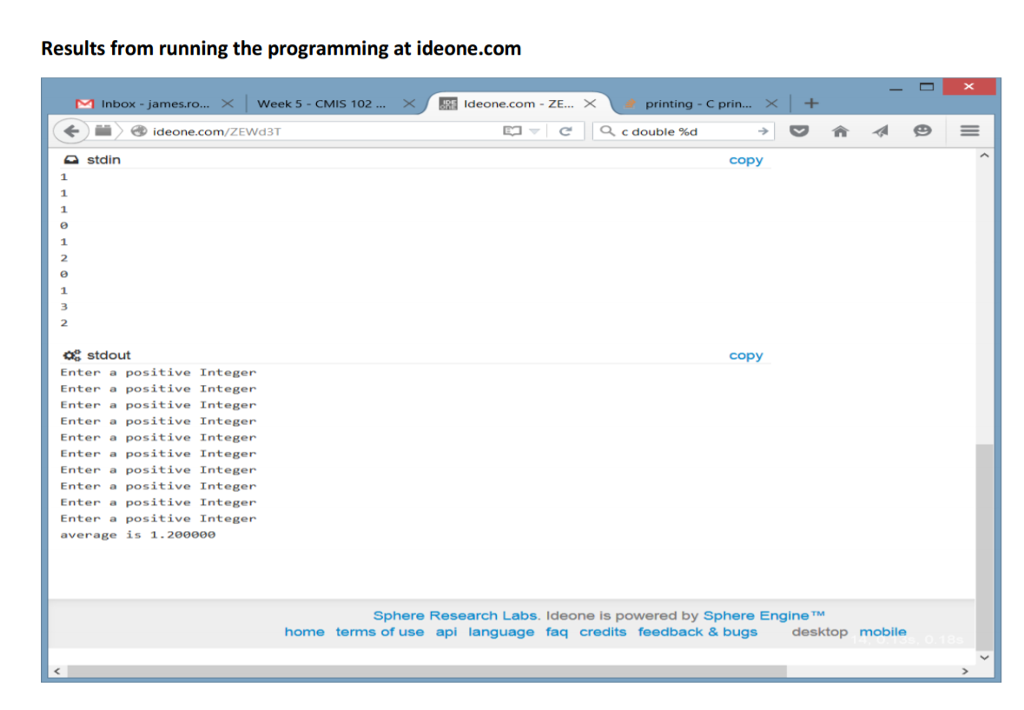This screenshot has height=710, width=1024.
Task: Copy the stdin contents
Action: [x=746, y=160]
